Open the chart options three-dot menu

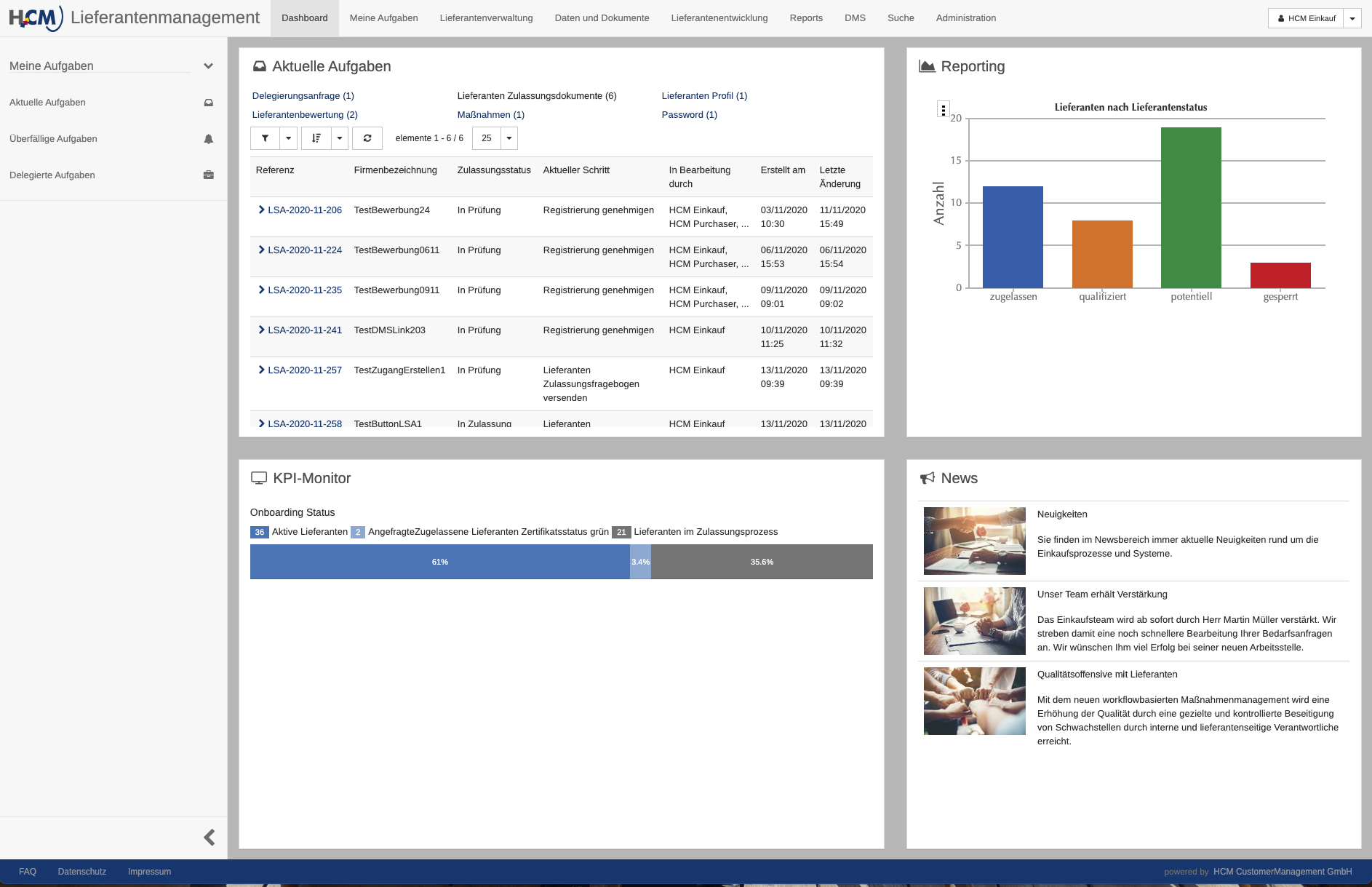pyautogui.click(x=944, y=110)
